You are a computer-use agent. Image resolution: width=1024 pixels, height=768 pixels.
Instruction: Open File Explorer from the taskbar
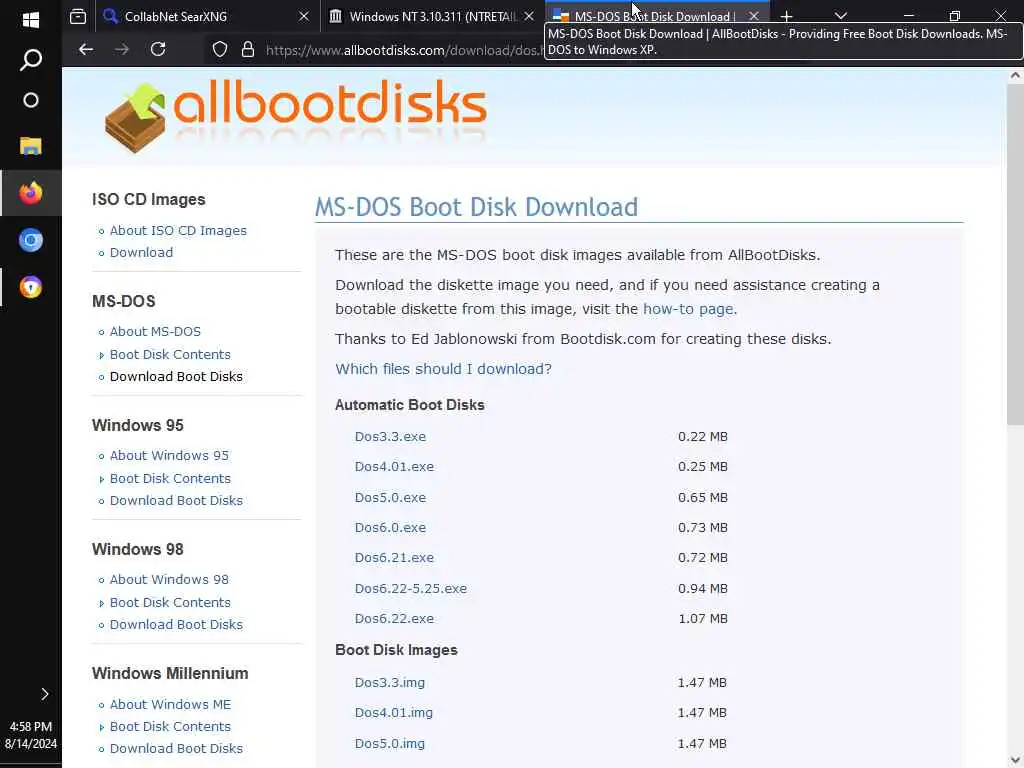pos(31,146)
